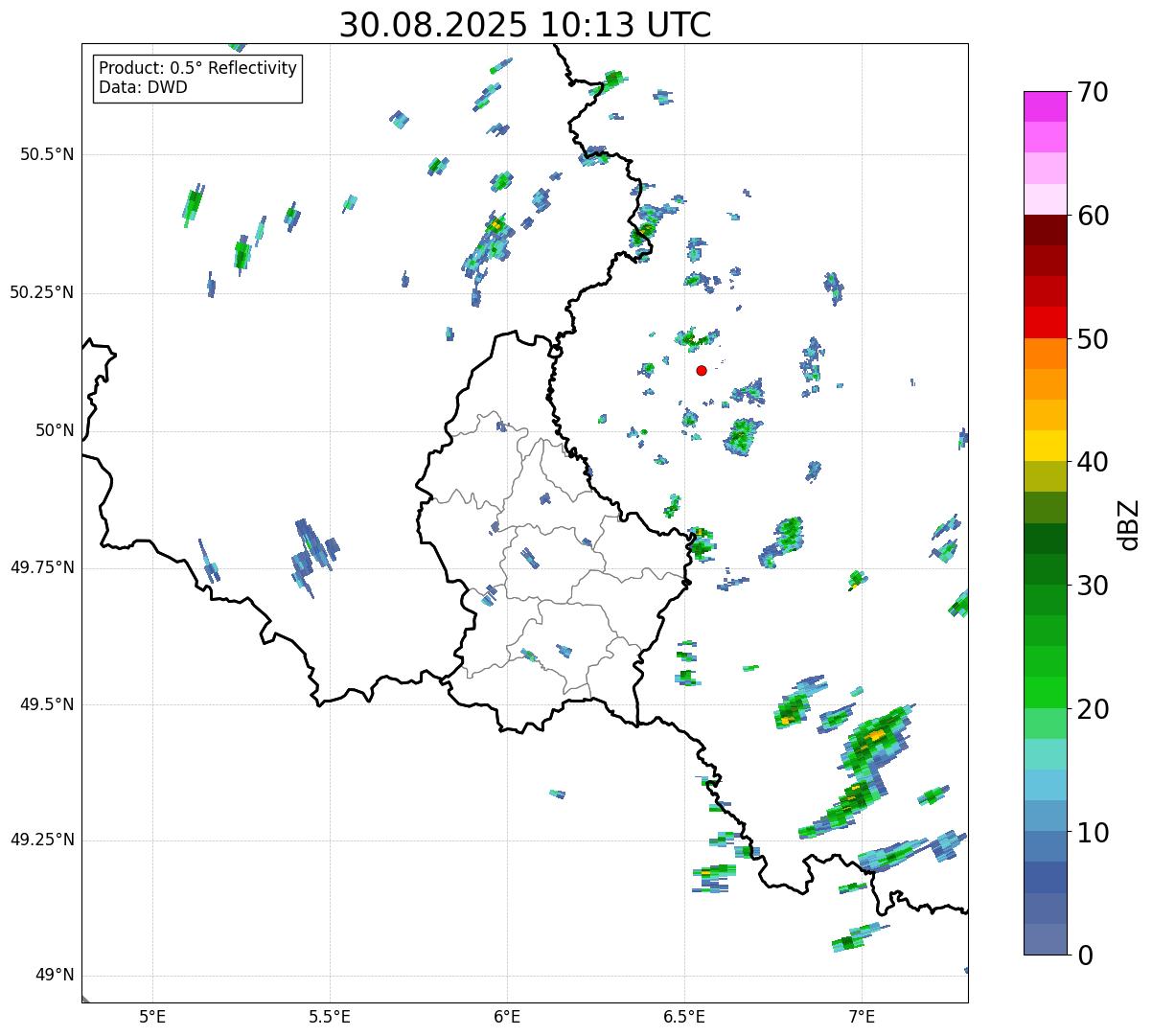Click the 49.75°N latitude tick label
Screen dimensions: 1152x1036
tap(41, 567)
